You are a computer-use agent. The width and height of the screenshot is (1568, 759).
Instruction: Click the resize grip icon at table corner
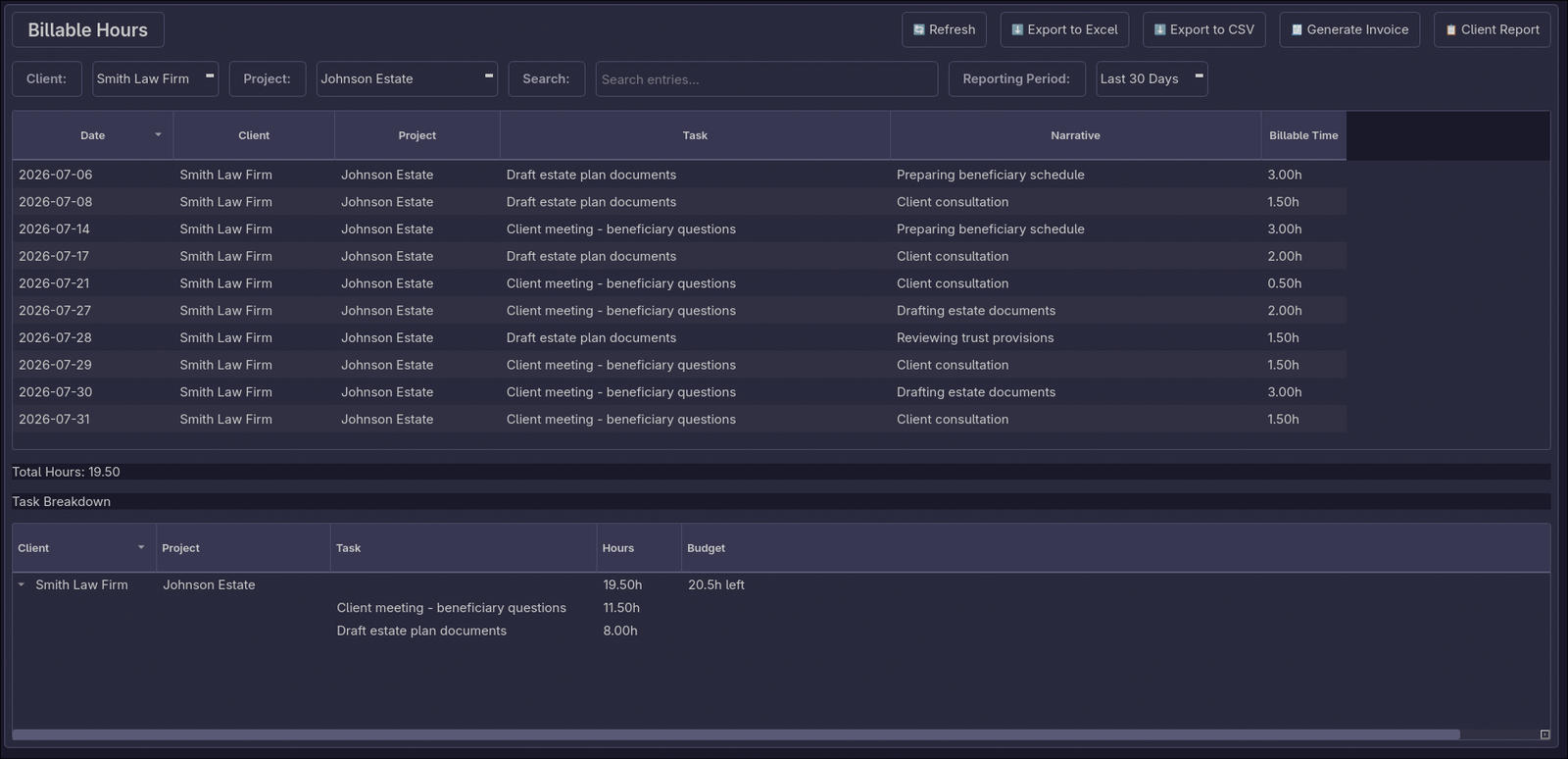click(1544, 734)
